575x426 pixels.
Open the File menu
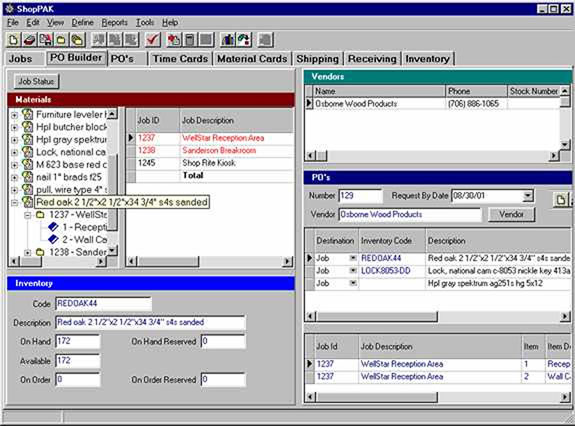(13, 23)
